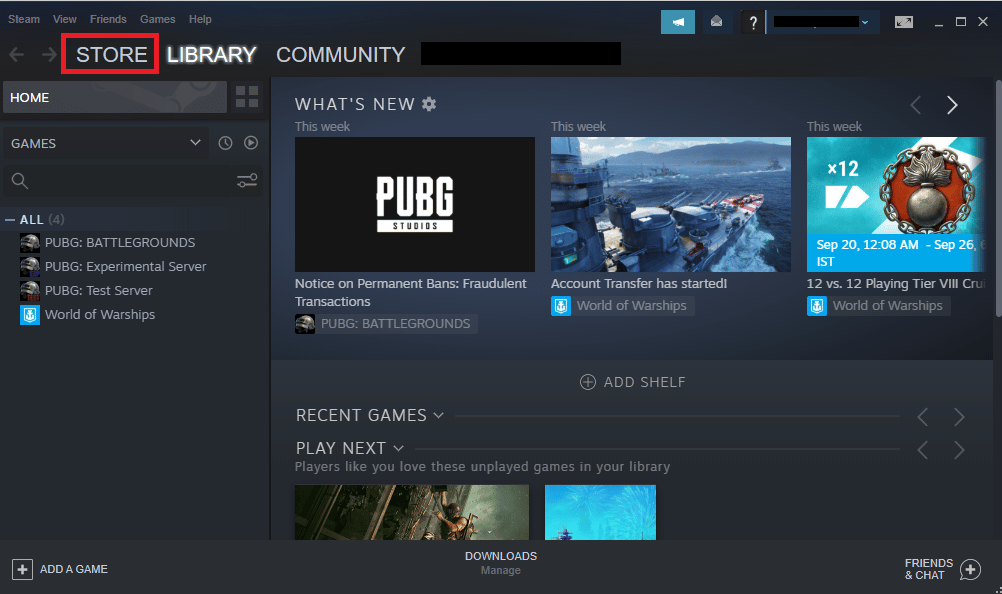
Task: Open blue Play Next game thumbnail
Action: click(x=600, y=512)
